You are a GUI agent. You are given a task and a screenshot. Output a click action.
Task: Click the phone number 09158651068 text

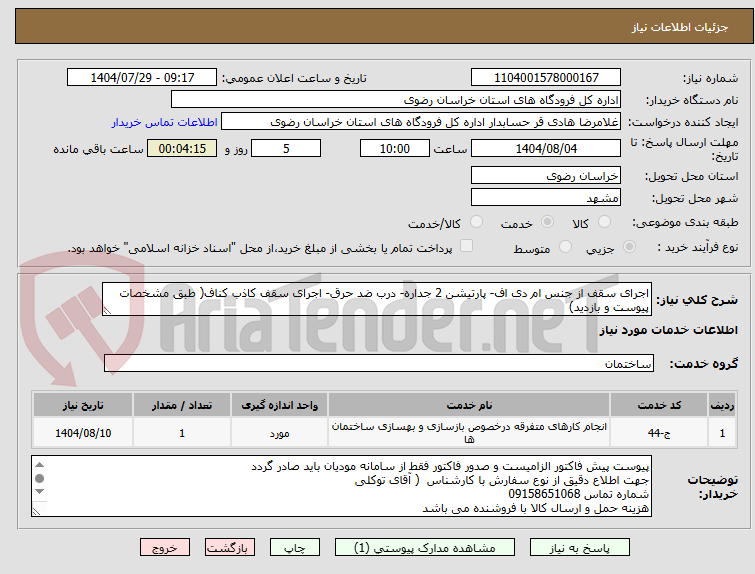click(x=544, y=494)
